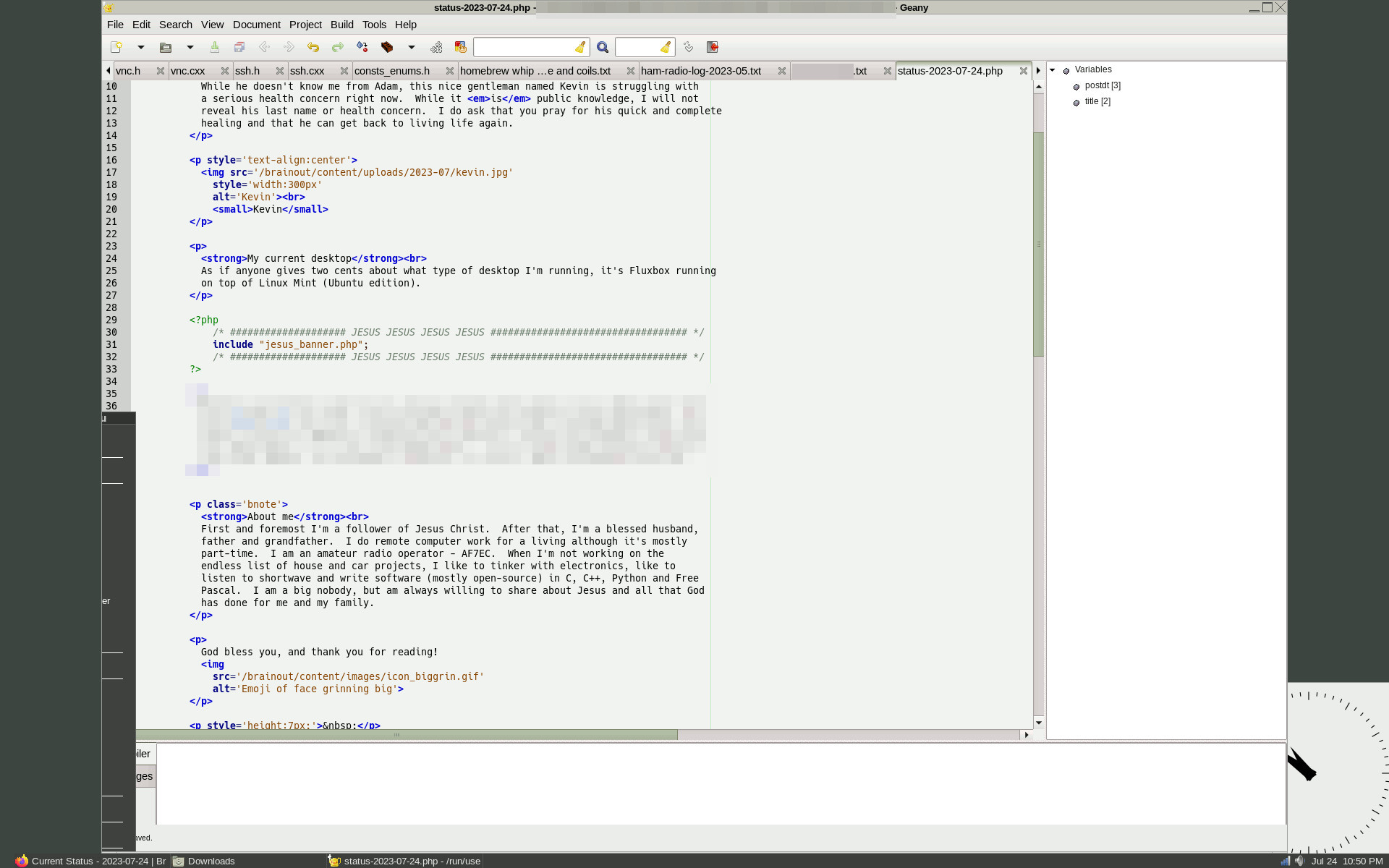1389x868 pixels.
Task: Click the Execute gears icon
Action: pos(436,47)
